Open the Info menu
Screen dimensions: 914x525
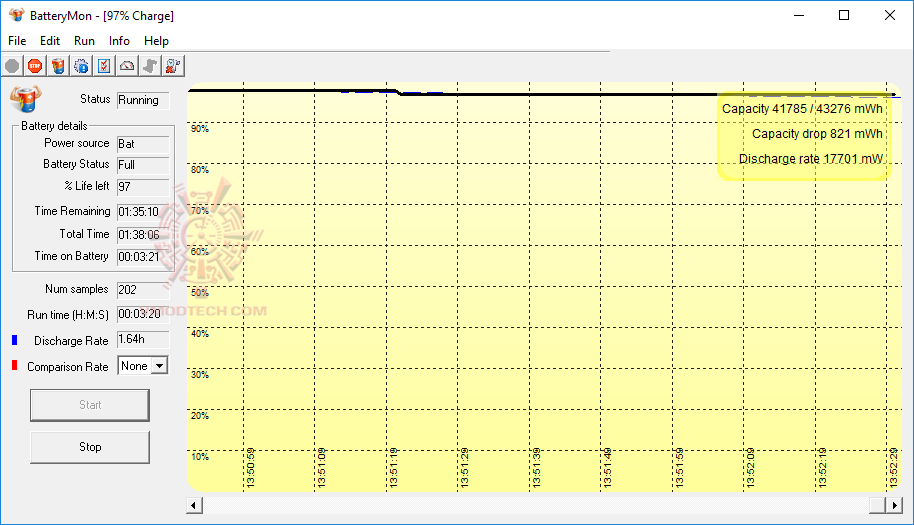click(x=119, y=41)
